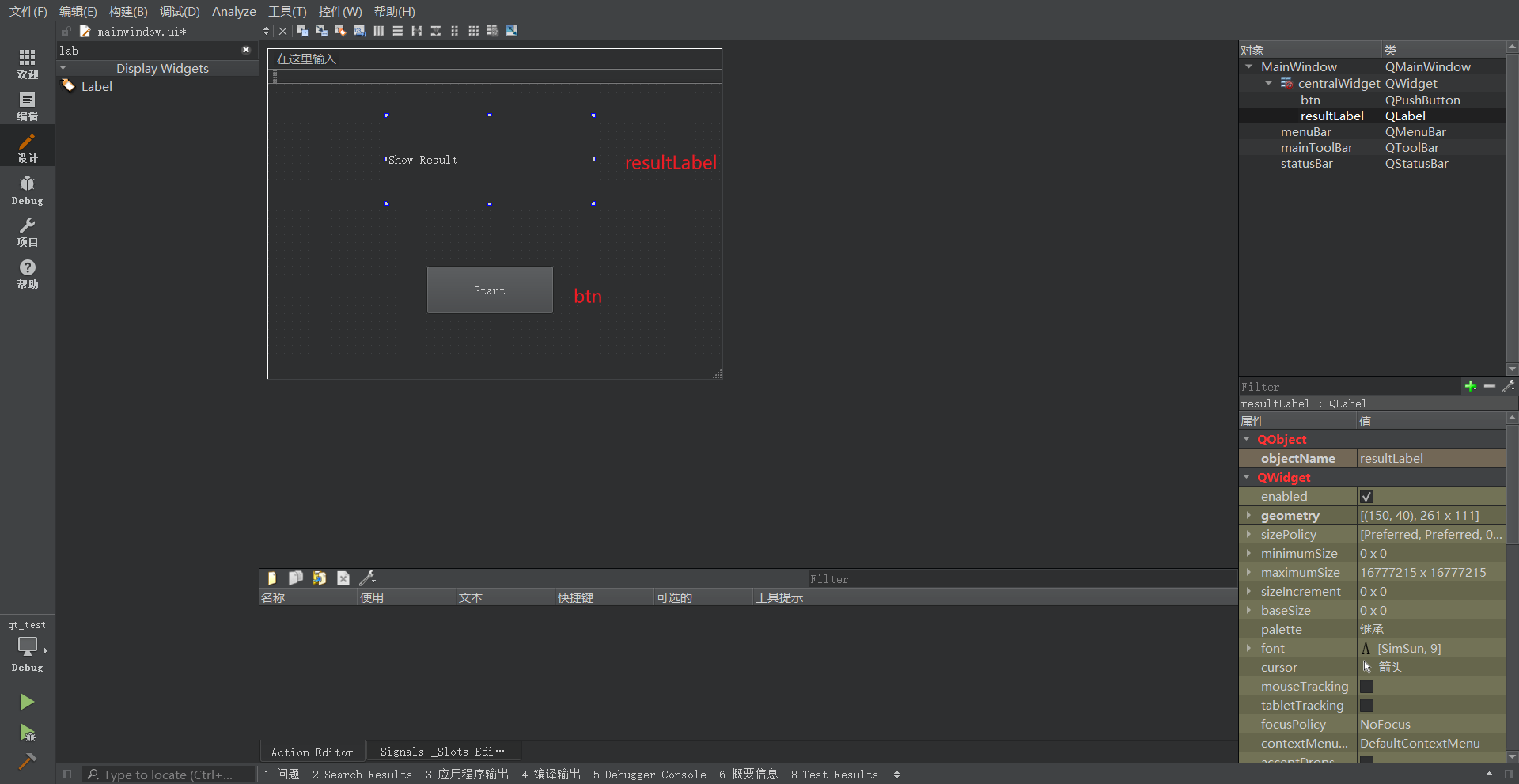
Task: Switch to the Edit (编辑) mode
Action: [27, 106]
